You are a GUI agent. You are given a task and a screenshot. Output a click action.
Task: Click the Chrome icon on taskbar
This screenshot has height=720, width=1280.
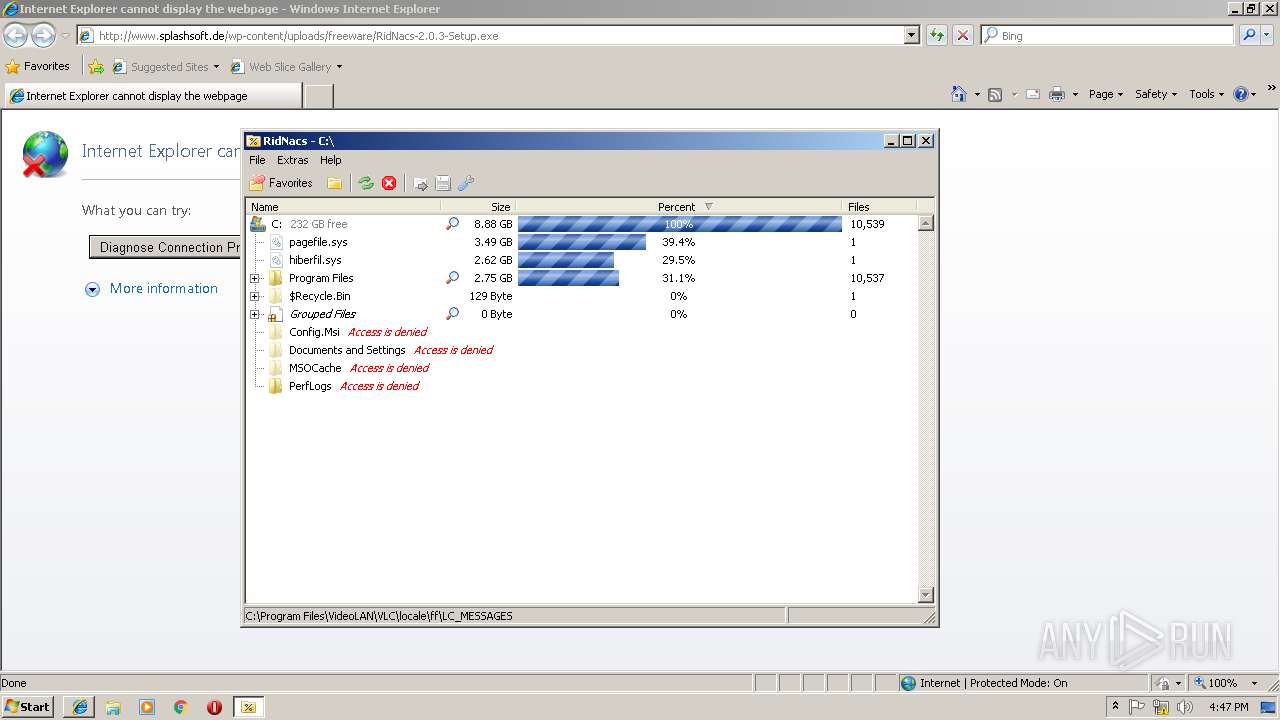click(x=181, y=707)
